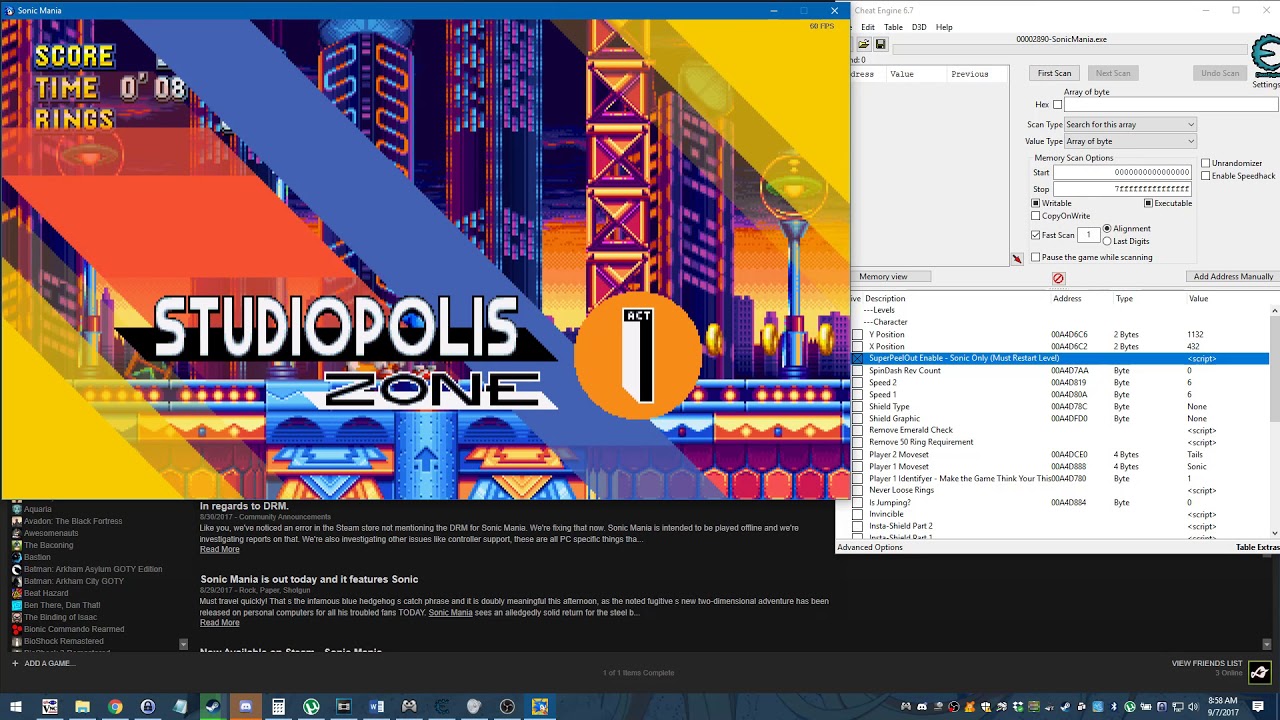Select Avadon: The Black Fortress in Steam library
The height and width of the screenshot is (720, 1280).
tap(73, 521)
